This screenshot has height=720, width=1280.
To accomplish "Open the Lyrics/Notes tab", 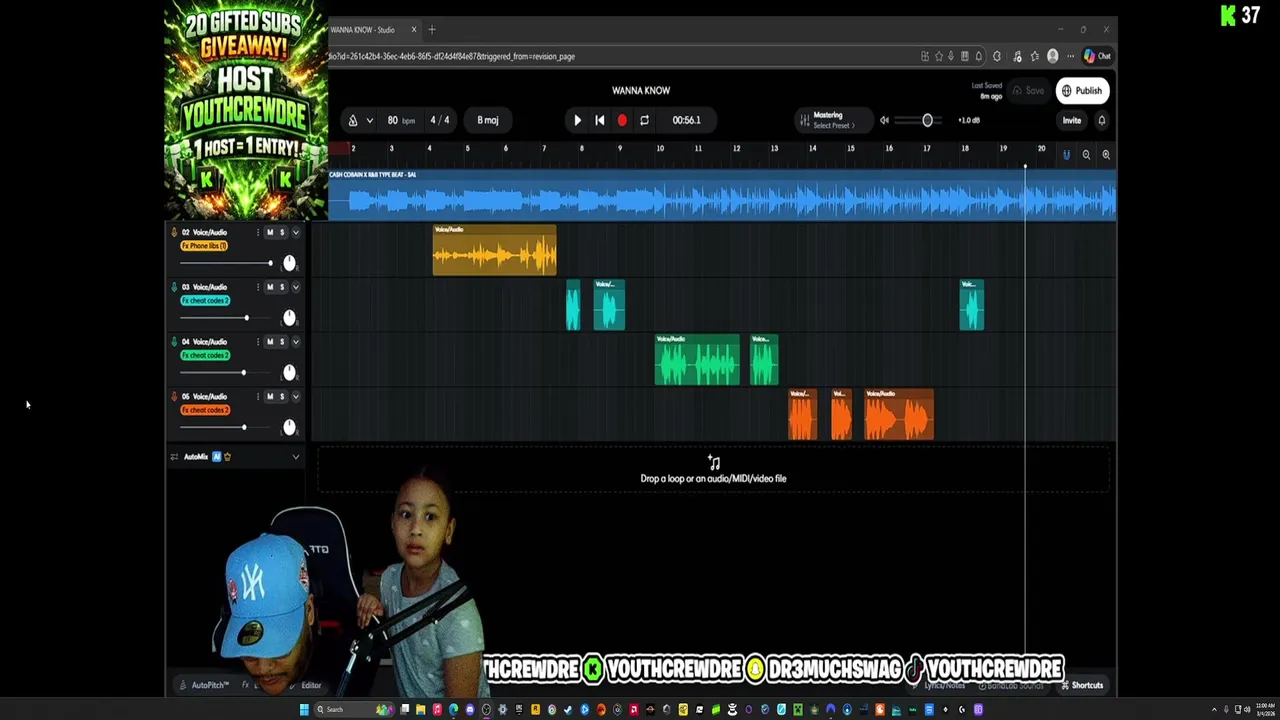I will (940, 686).
